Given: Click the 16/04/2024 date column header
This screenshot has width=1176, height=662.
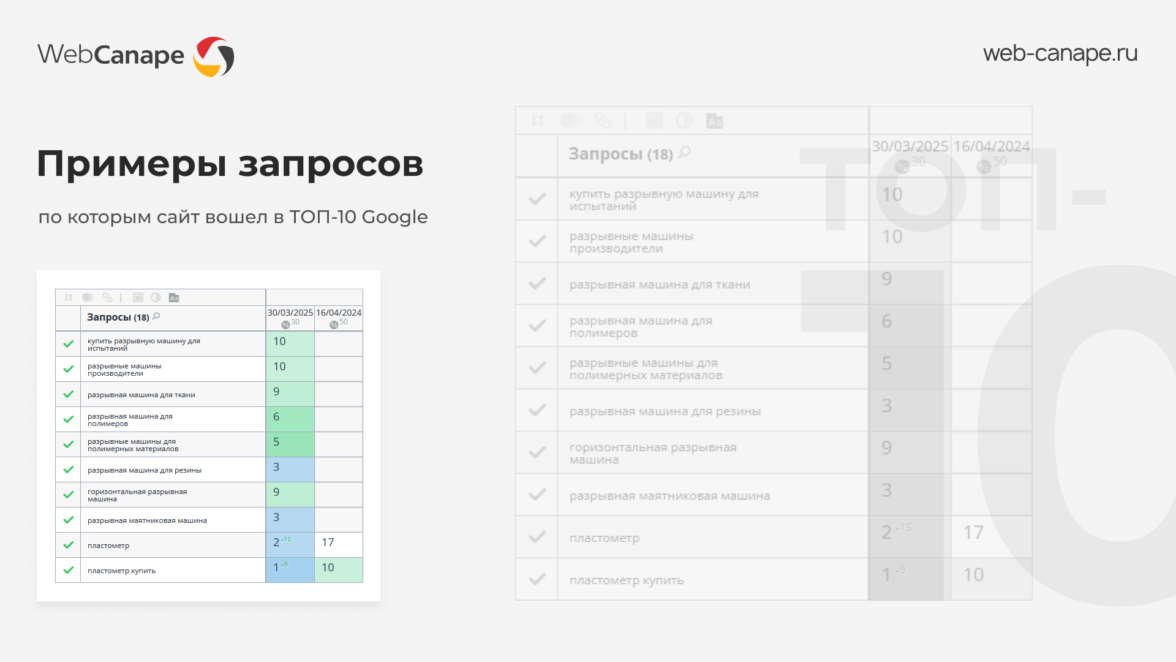Looking at the screenshot, I should point(338,313).
